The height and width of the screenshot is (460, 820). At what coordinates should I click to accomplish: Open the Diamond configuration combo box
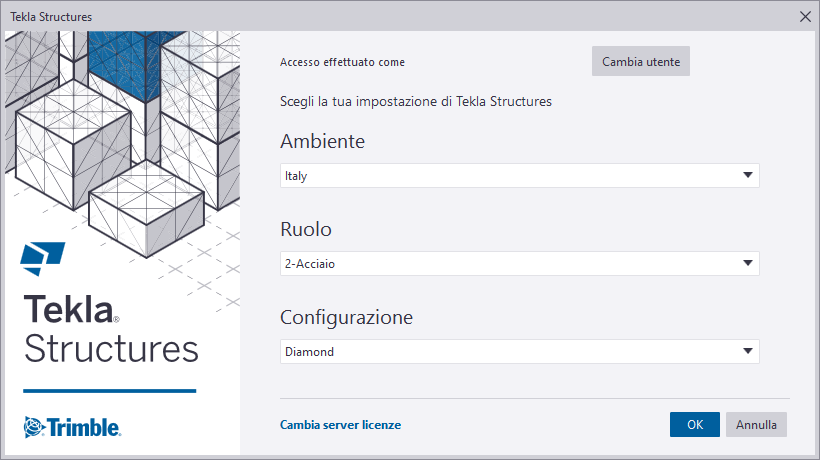(519, 351)
